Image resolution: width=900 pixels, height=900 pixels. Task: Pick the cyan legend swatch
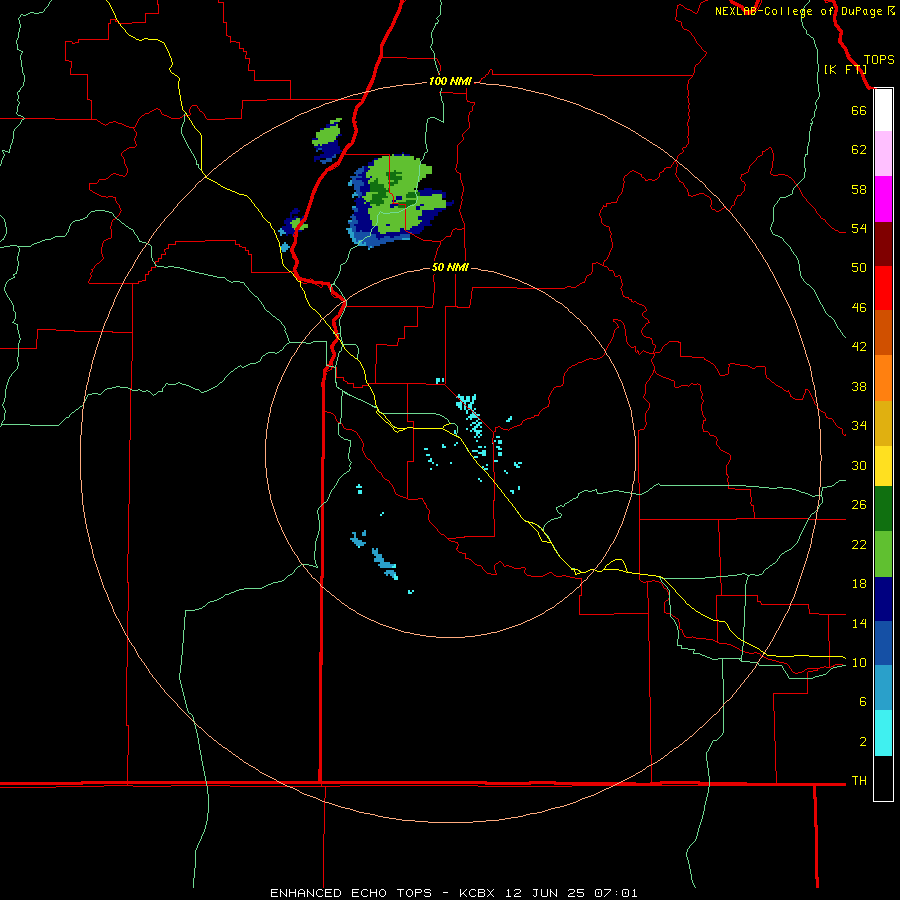pyautogui.click(x=883, y=733)
